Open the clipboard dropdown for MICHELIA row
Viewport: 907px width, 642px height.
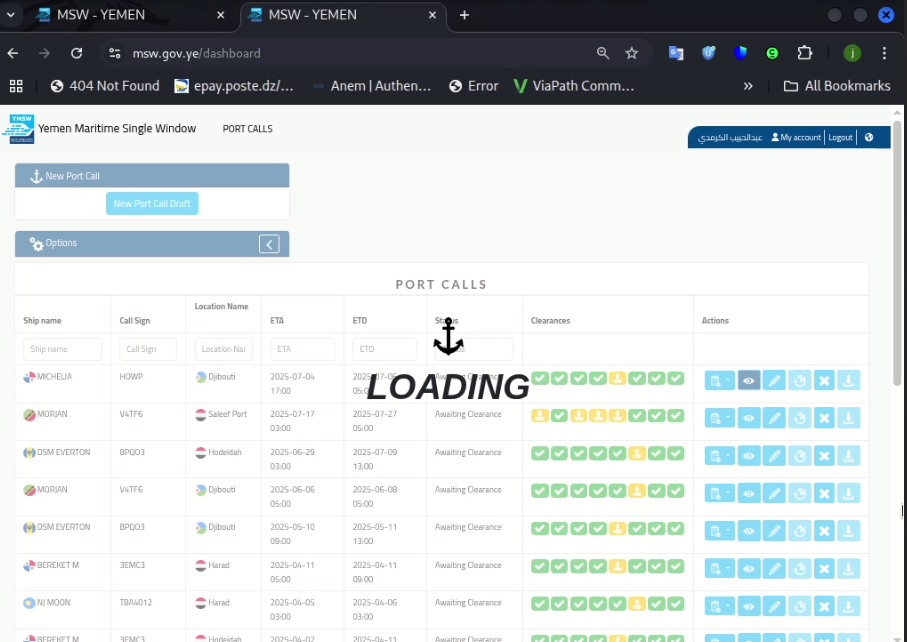pos(718,380)
